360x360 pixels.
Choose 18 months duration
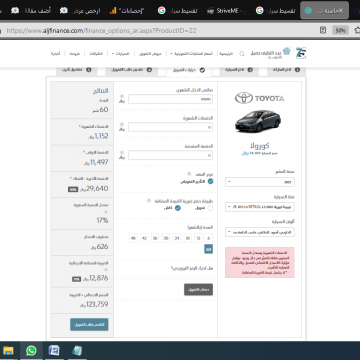(x=188, y=238)
